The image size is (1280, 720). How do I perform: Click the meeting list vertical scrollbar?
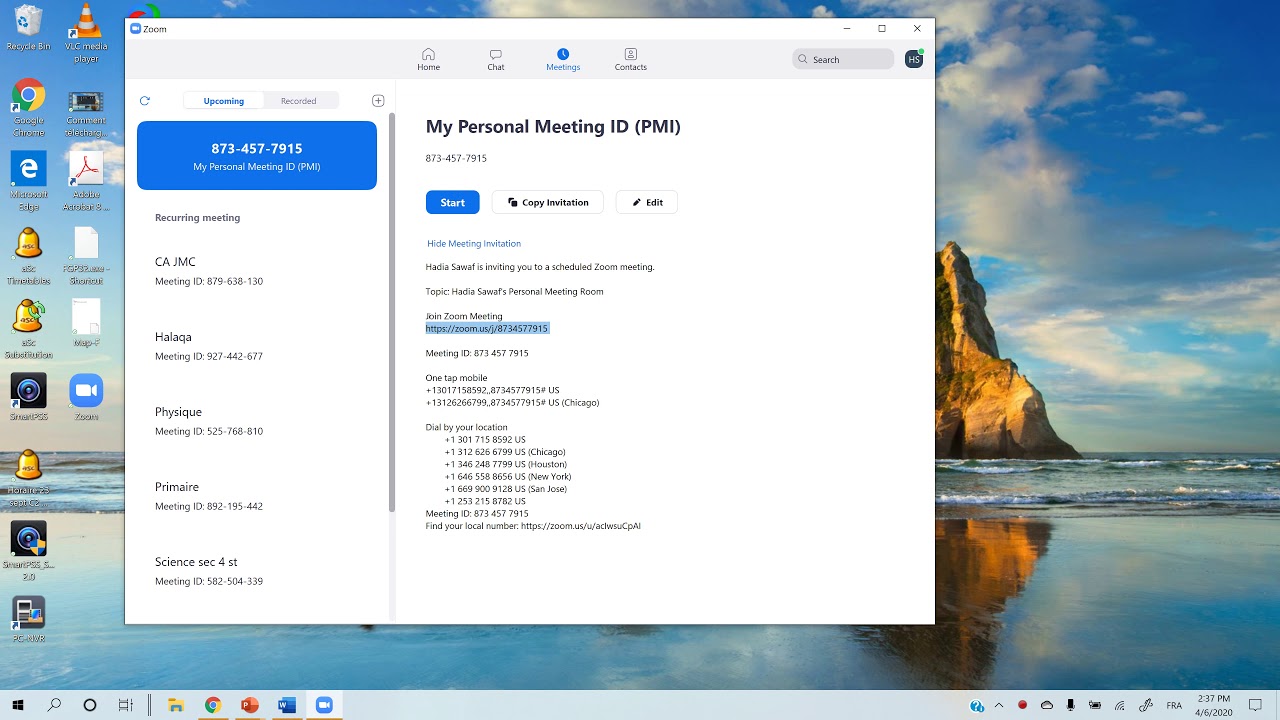[391, 312]
